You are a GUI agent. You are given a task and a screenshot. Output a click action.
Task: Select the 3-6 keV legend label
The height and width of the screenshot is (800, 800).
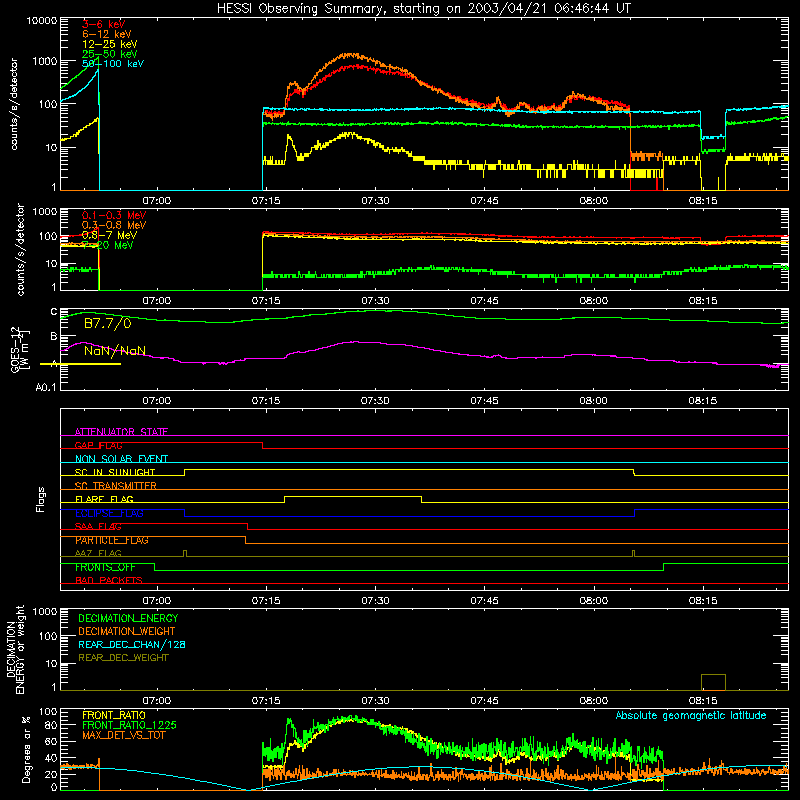pos(104,24)
